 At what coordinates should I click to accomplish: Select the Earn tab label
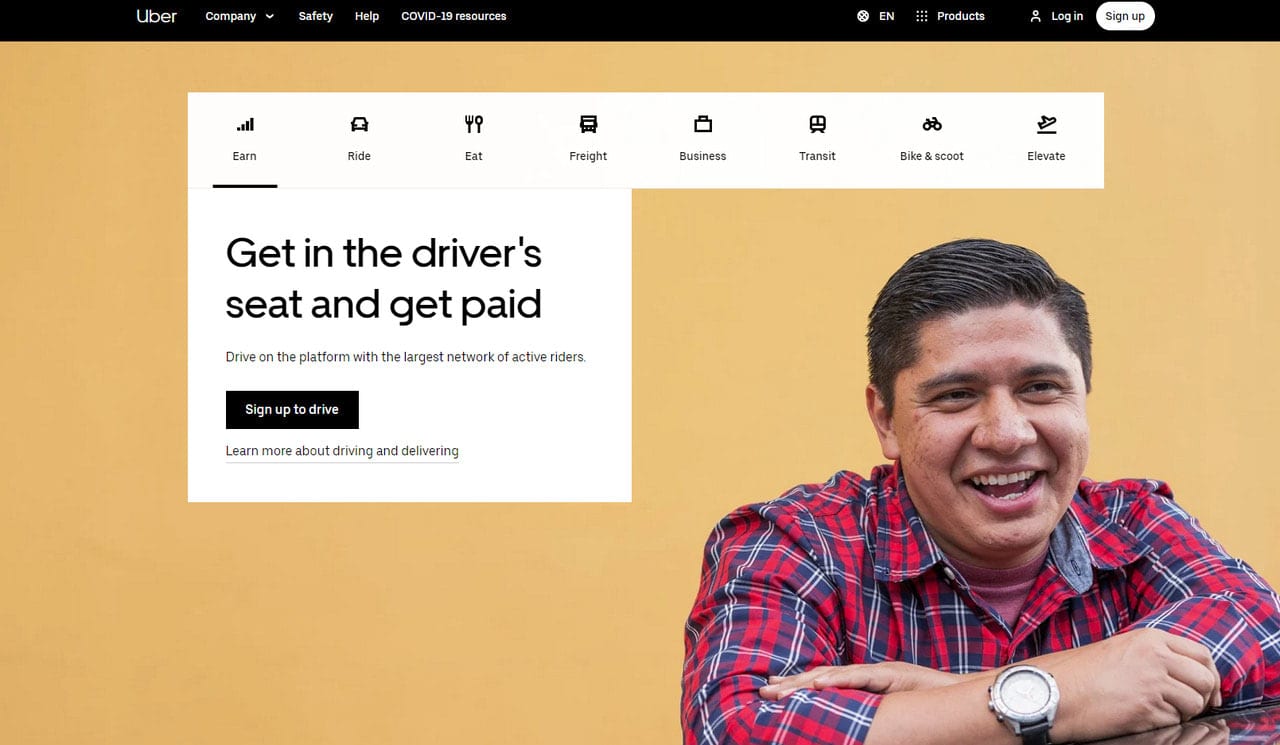click(245, 156)
